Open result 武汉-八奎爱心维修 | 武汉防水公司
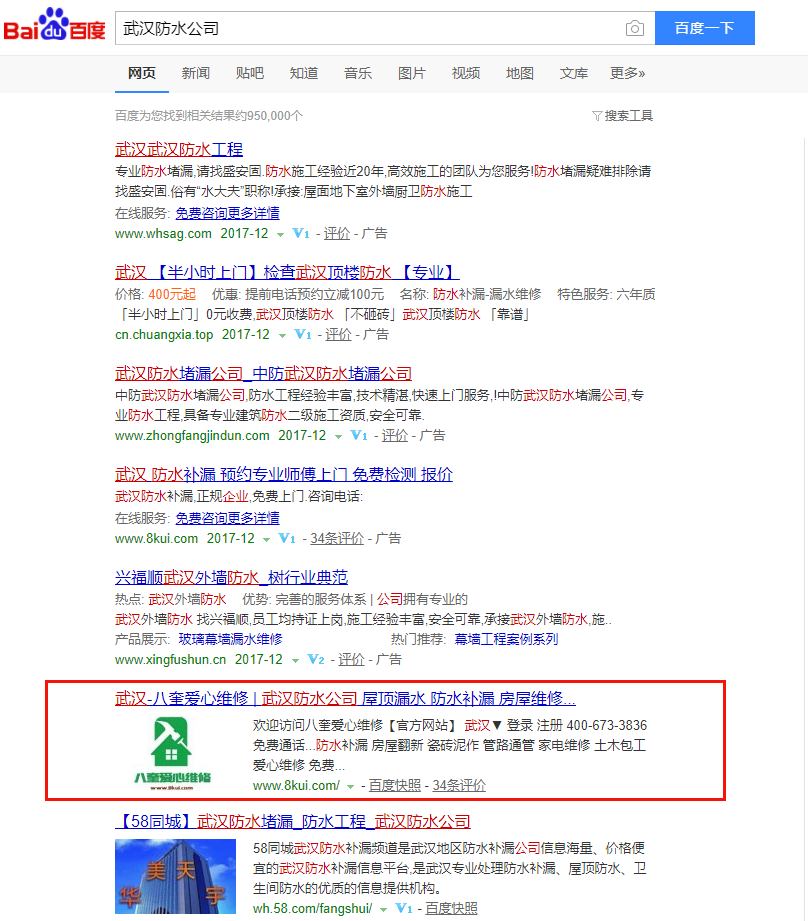Screen dimensions: 808x921 coord(345,699)
